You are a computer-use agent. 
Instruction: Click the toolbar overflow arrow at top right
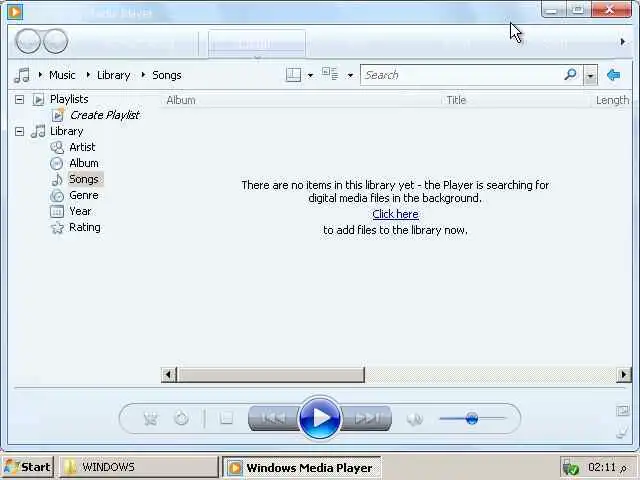[x=622, y=41]
